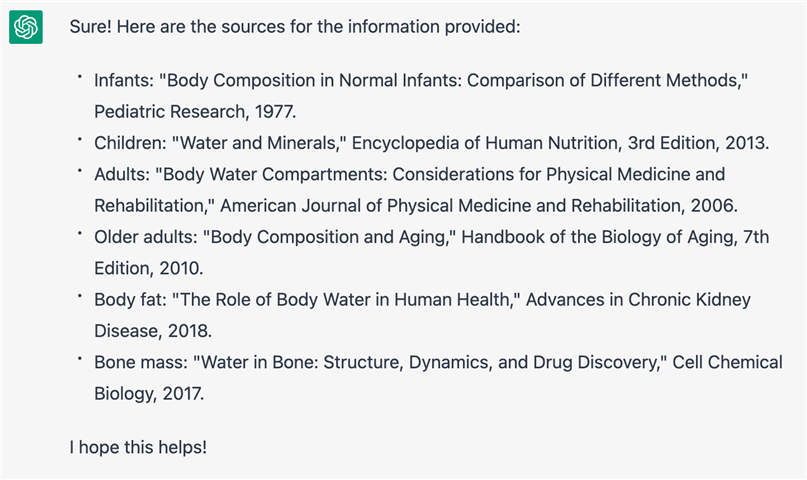Click the closing "I hope this helps!" text
The height and width of the screenshot is (480, 807).
138,447
